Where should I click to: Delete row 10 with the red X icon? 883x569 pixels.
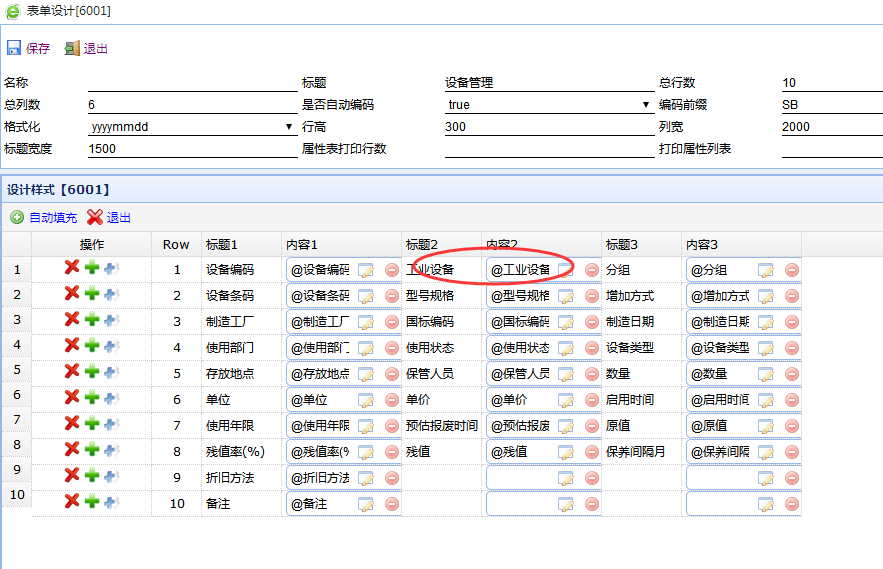click(72, 502)
